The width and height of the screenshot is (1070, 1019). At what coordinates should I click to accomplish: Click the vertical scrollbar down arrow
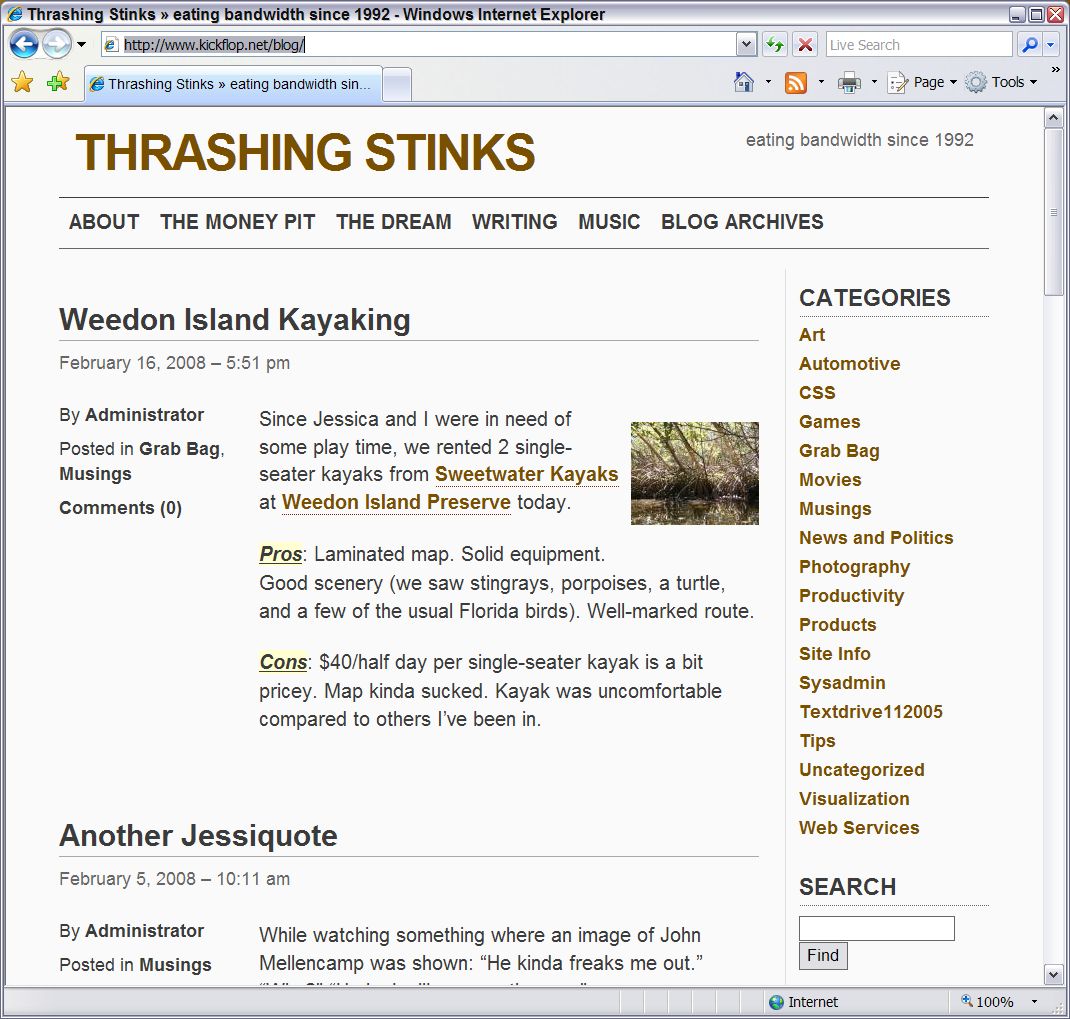1053,974
